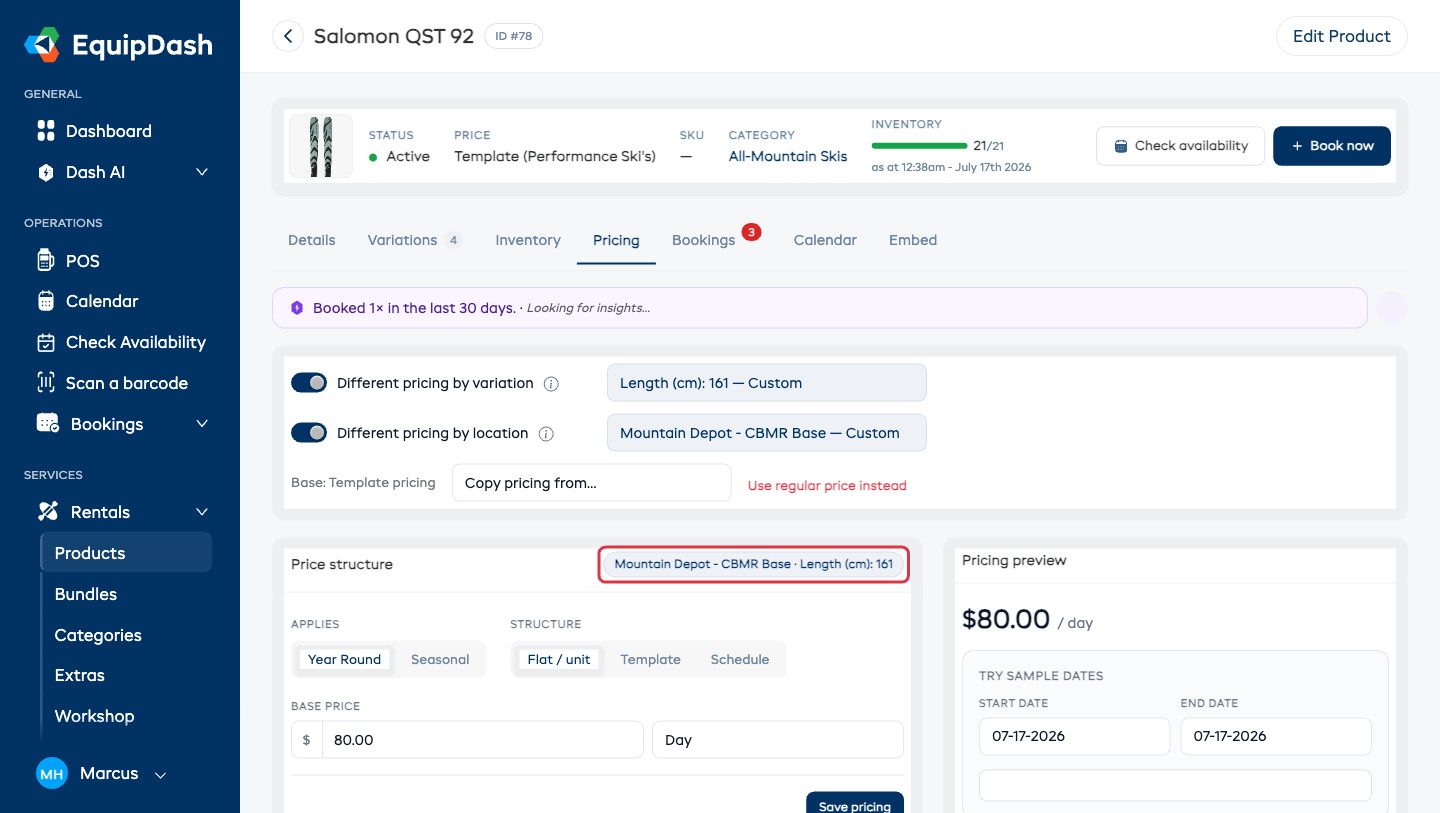Image resolution: width=1440 pixels, height=813 pixels.
Task: Click the green inventory progress bar
Action: [919, 146]
